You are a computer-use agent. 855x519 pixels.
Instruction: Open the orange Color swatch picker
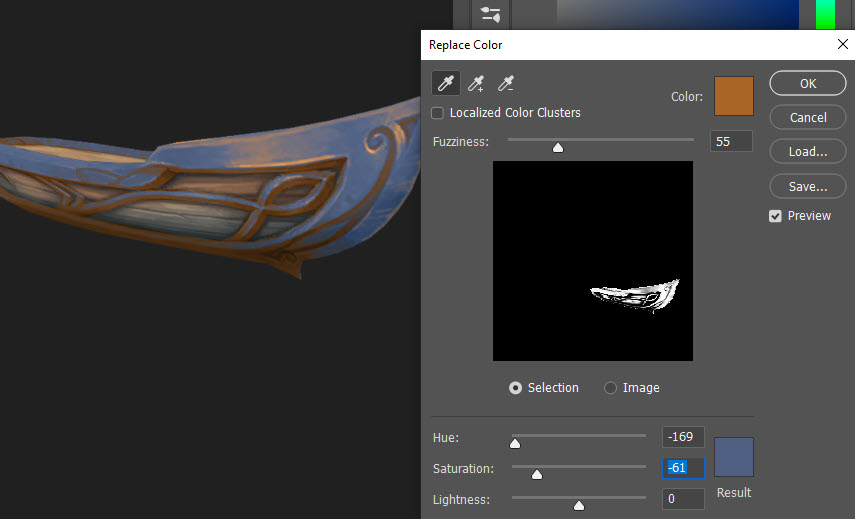(x=734, y=96)
